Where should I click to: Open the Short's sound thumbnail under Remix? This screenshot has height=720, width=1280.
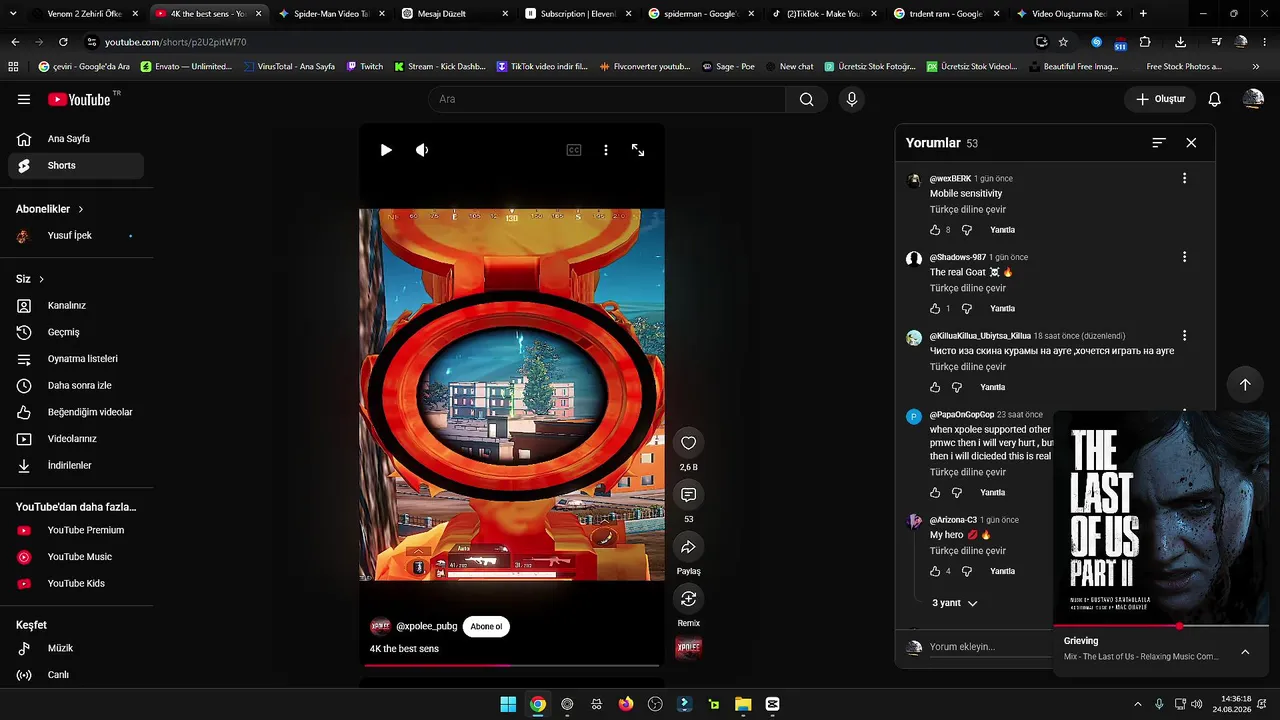click(x=688, y=648)
